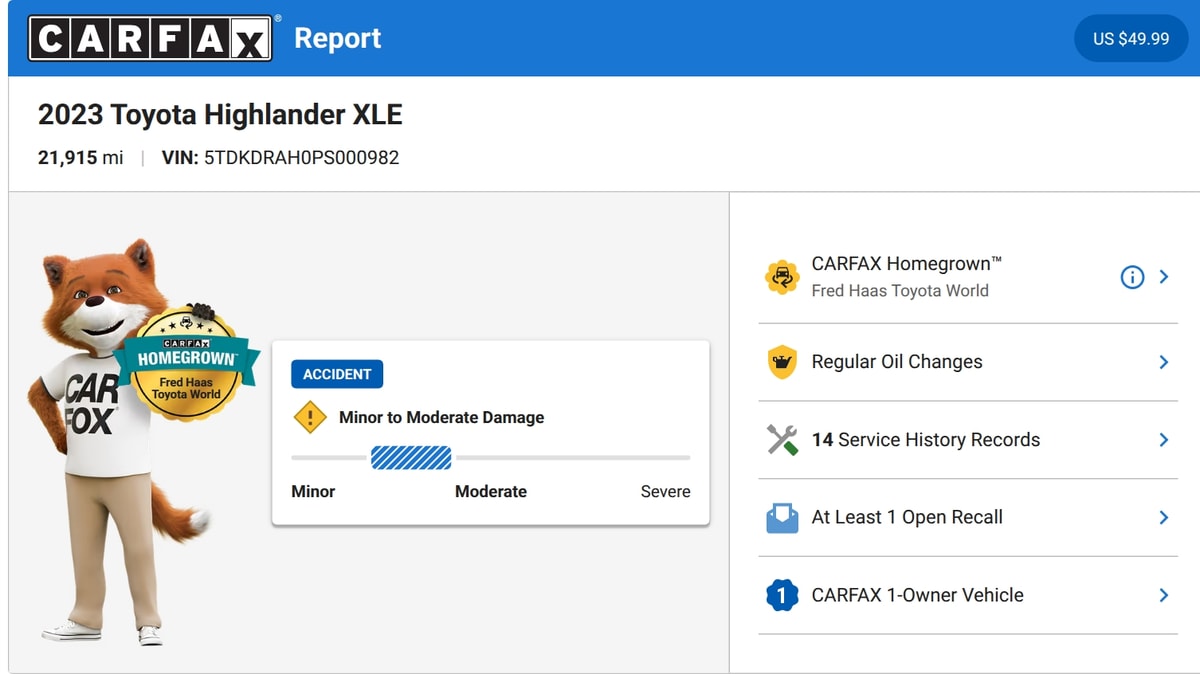Open the CARFAX Homegrown info icon
The height and width of the screenshot is (674, 1200).
pos(1132,277)
